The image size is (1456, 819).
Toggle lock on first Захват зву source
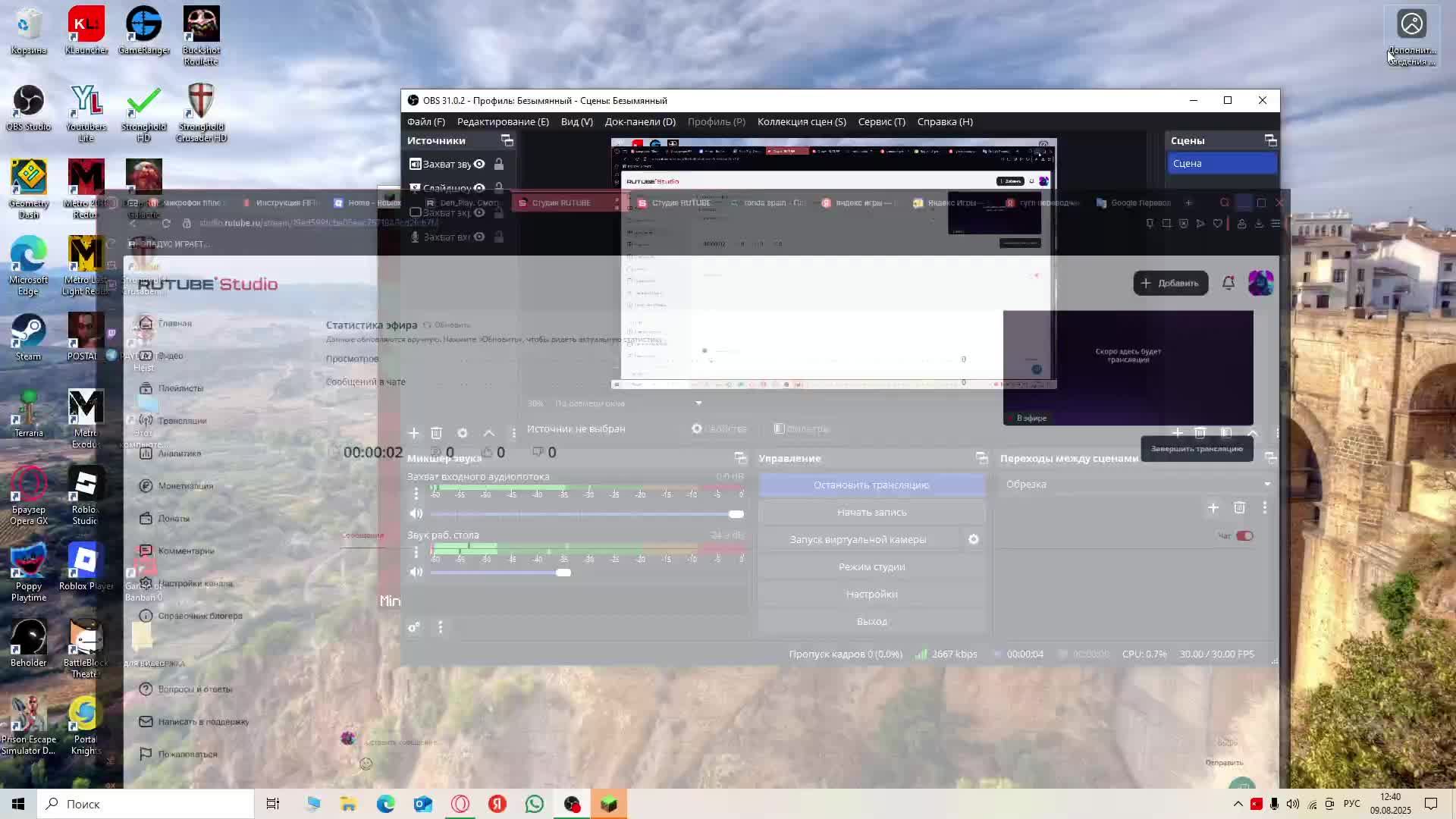[499, 164]
